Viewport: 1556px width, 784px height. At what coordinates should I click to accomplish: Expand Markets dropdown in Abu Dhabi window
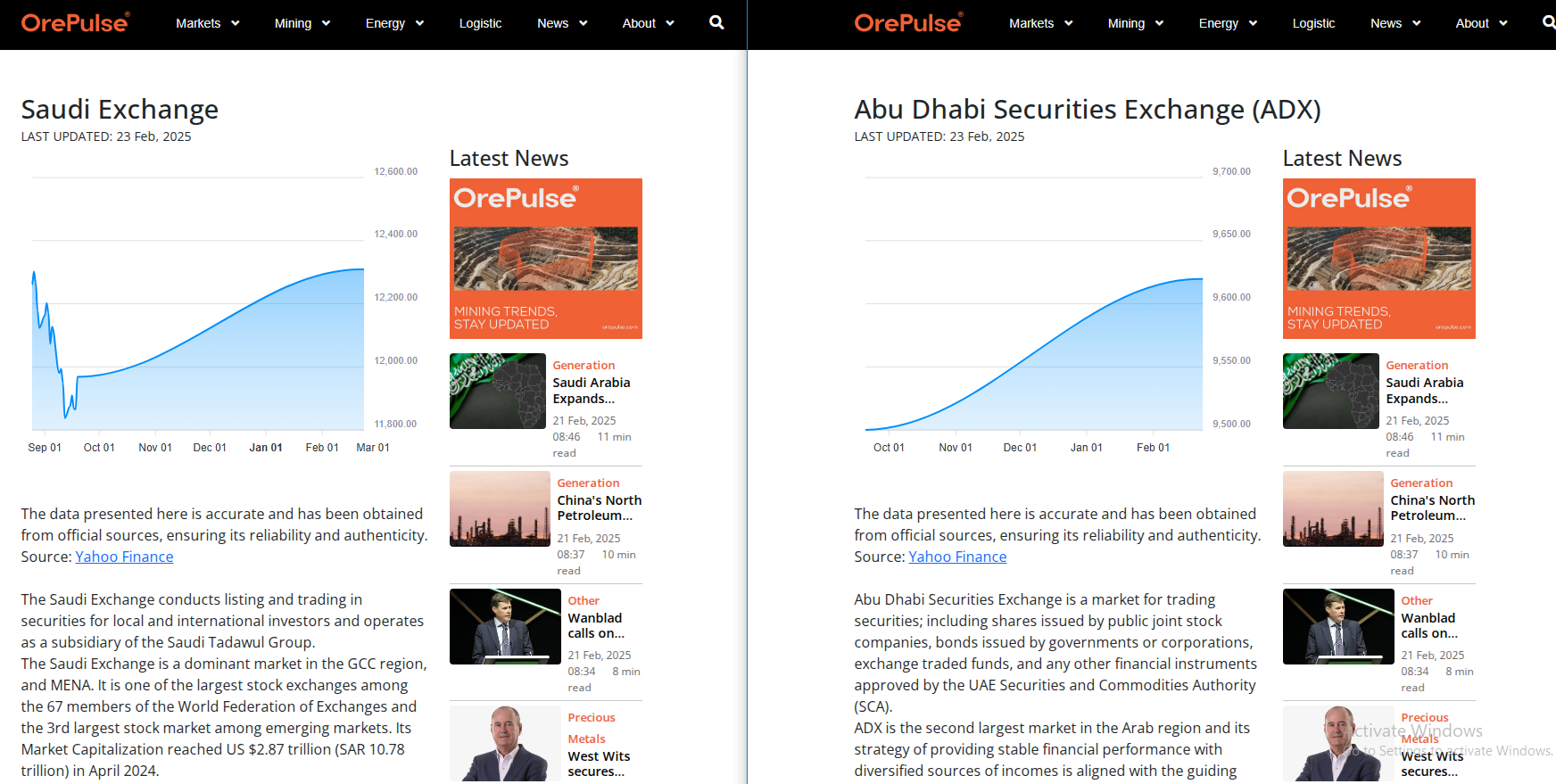click(1041, 23)
